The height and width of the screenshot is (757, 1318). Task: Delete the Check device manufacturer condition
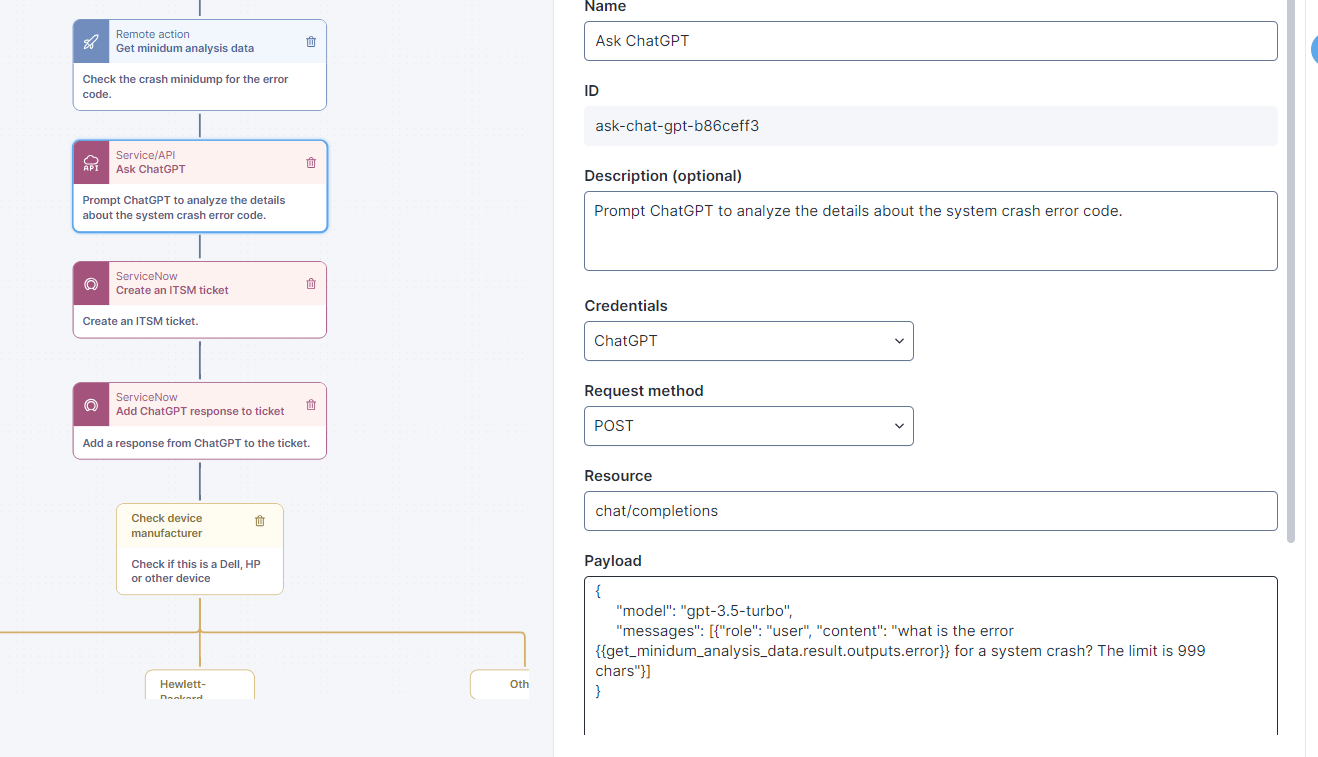tap(260, 521)
